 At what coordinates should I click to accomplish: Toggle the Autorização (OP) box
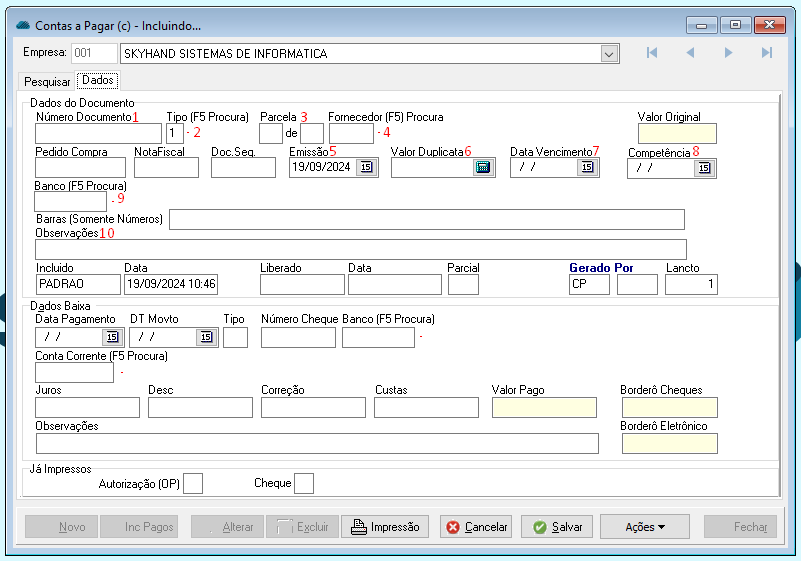coord(193,484)
